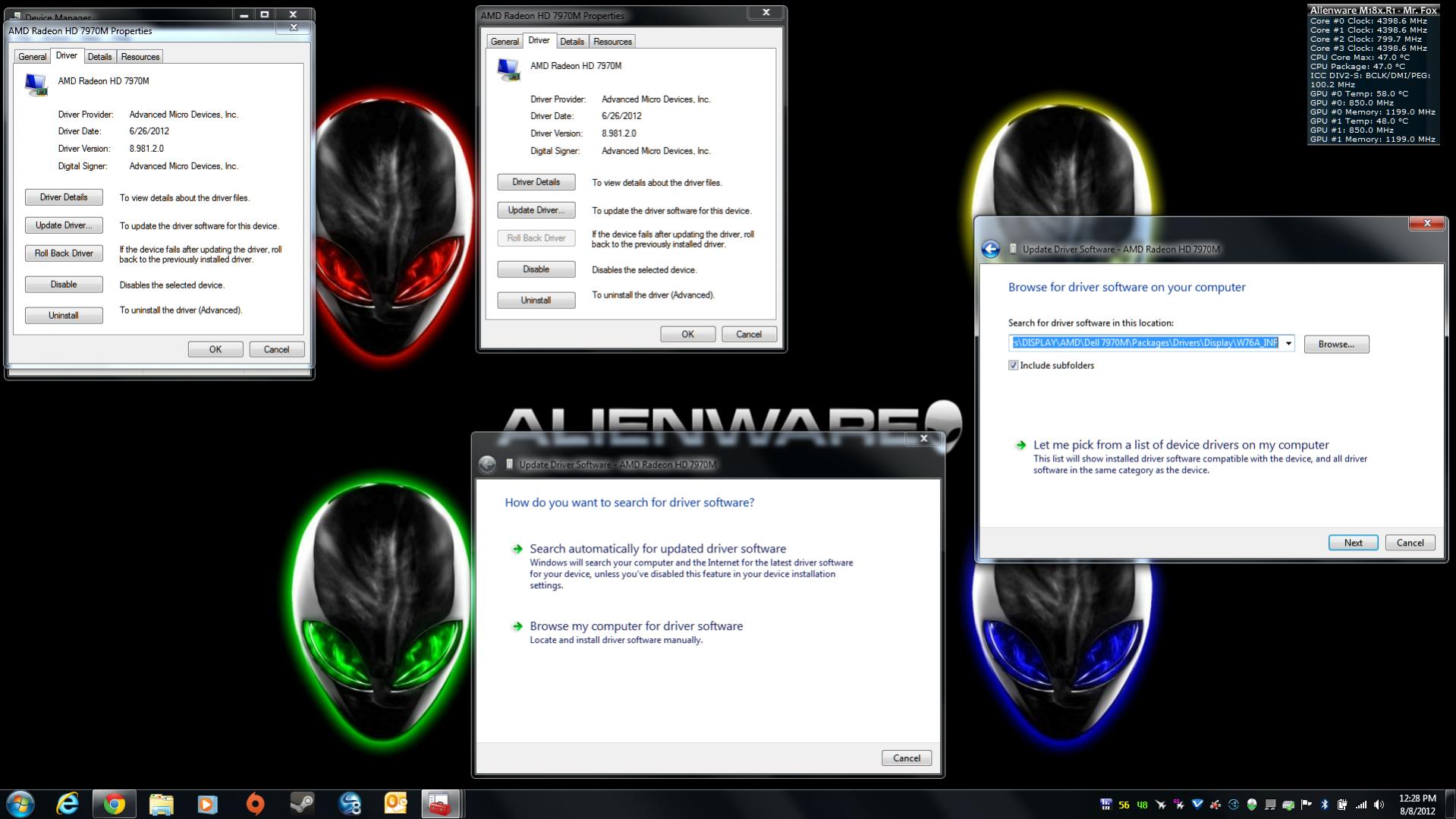This screenshot has width=1456, height=819.
Task: Open Windows Explorer folder icon in taskbar
Action: pyautogui.click(x=161, y=804)
